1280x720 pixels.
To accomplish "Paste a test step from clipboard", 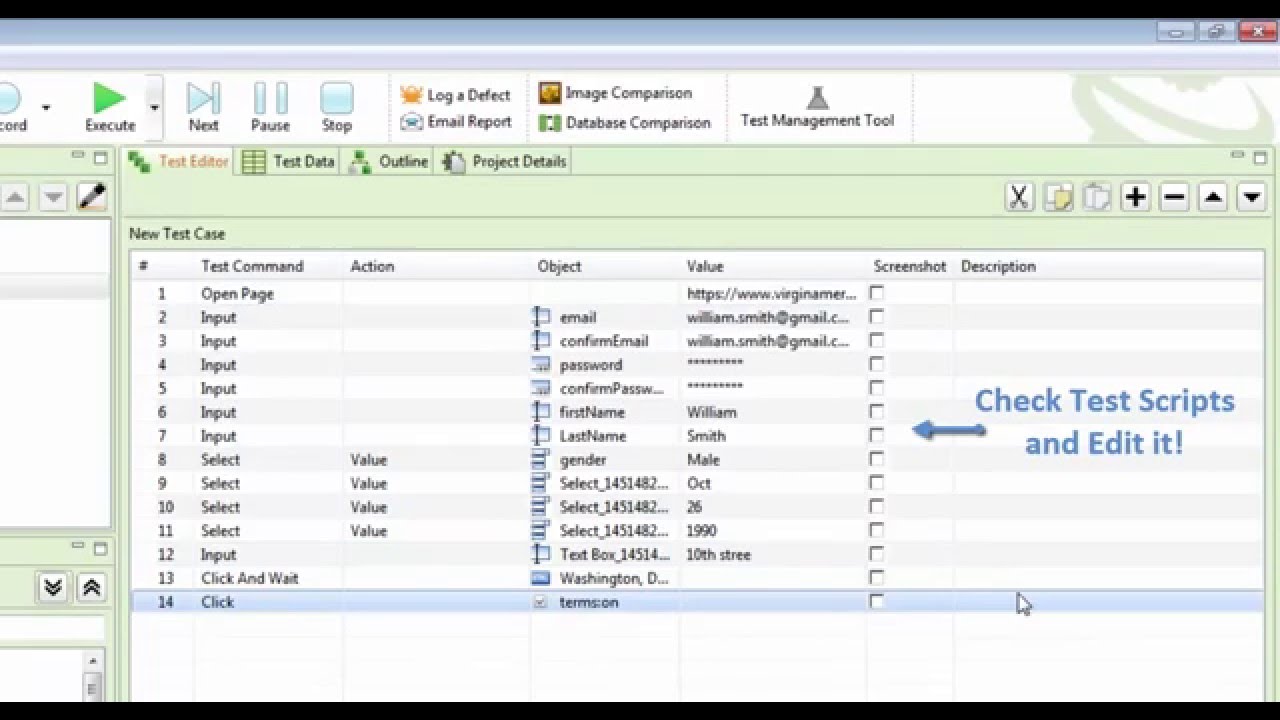I will pos(1097,197).
